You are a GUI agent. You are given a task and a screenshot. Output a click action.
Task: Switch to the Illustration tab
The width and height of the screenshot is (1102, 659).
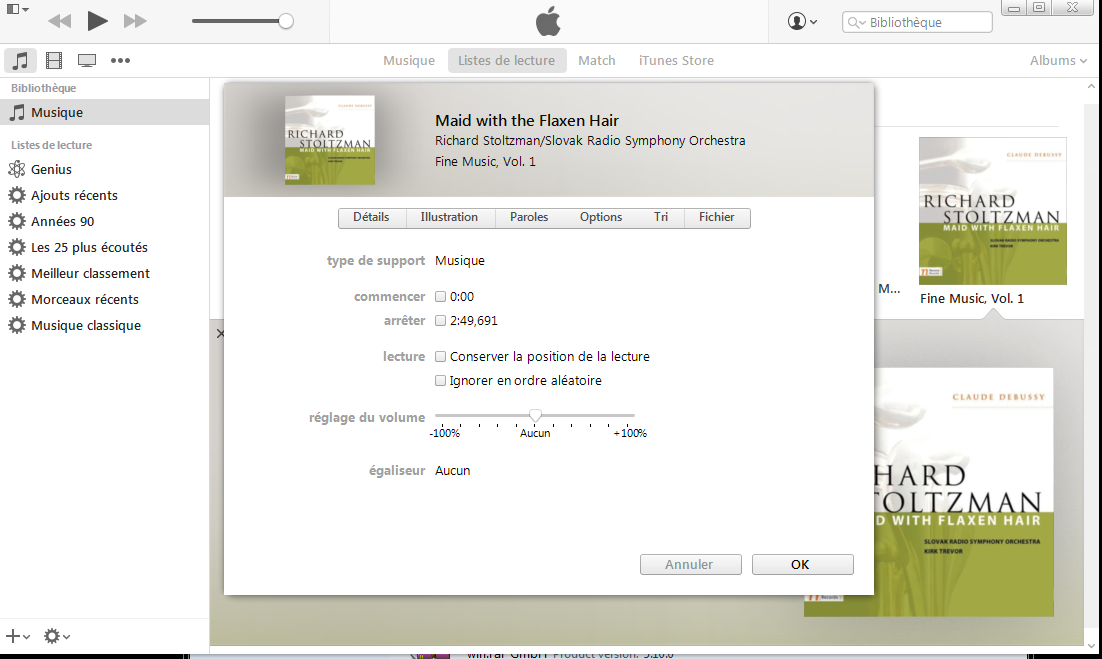(x=449, y=218)
